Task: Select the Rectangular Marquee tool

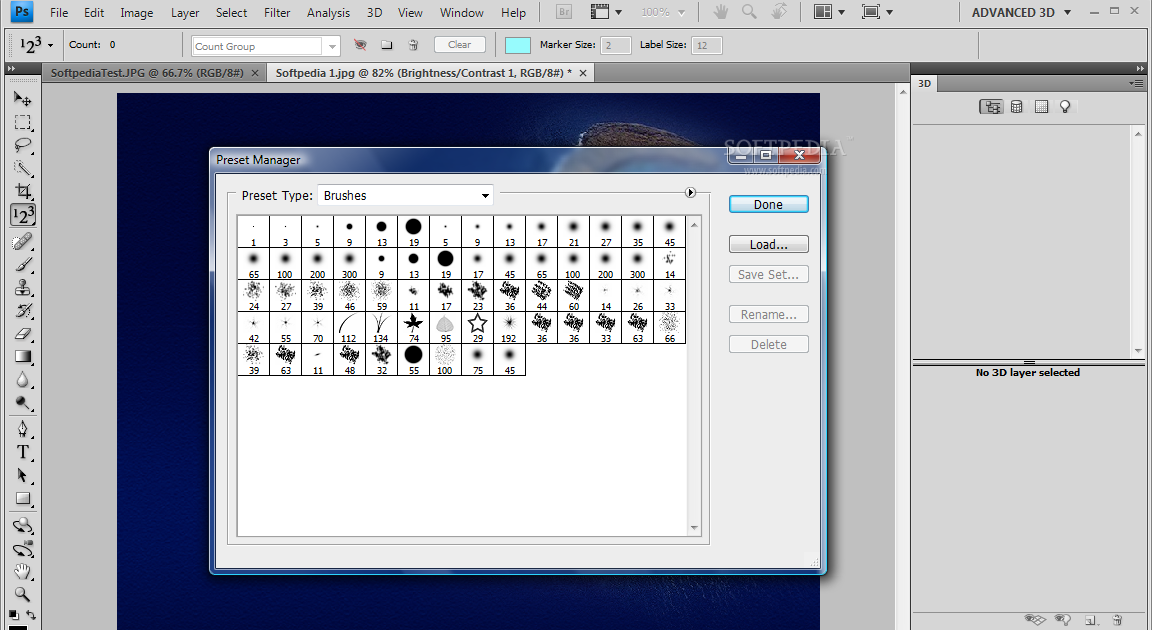Action: point(23,122)
